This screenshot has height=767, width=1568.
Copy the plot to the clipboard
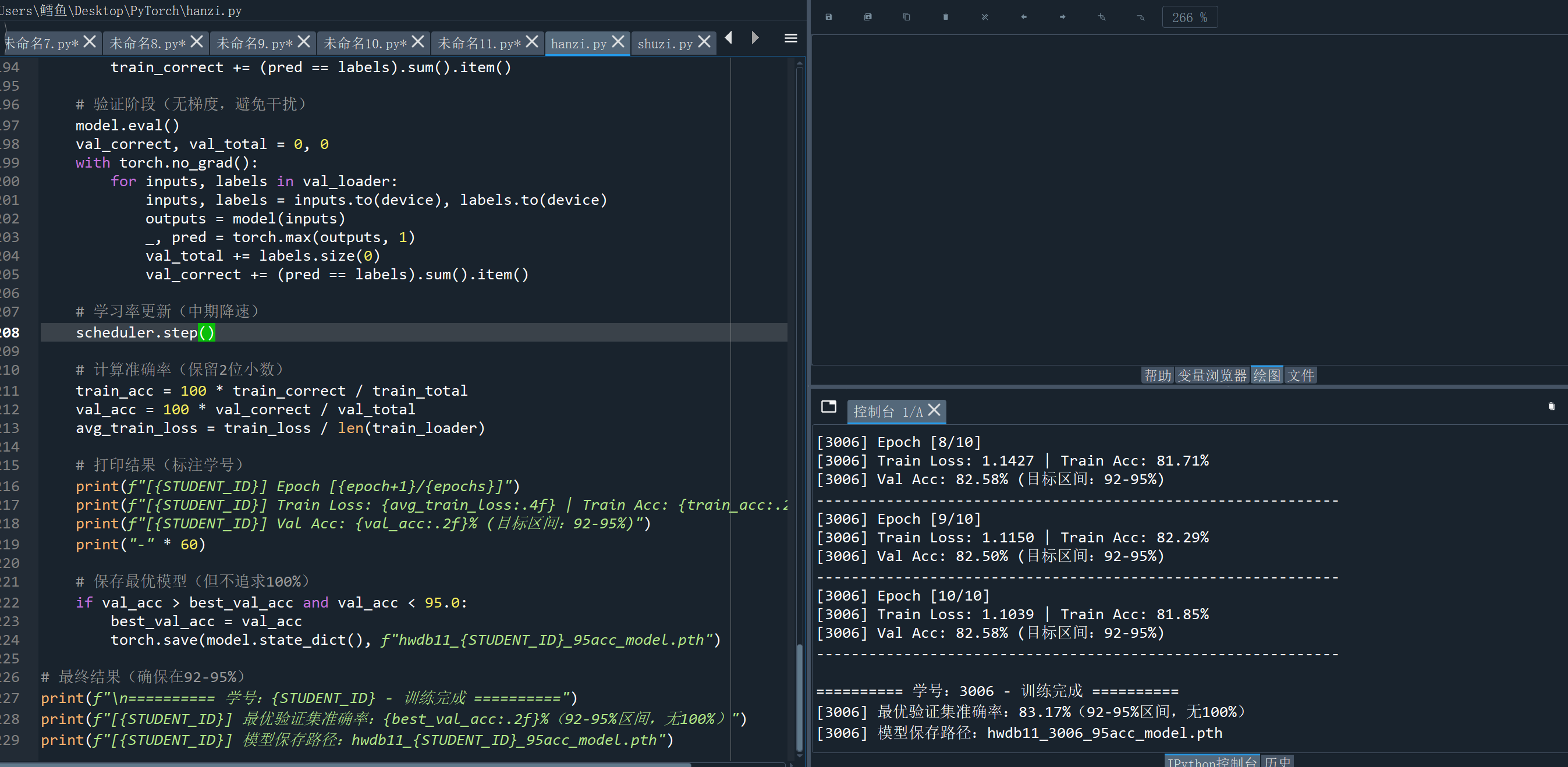pos(906,17)
